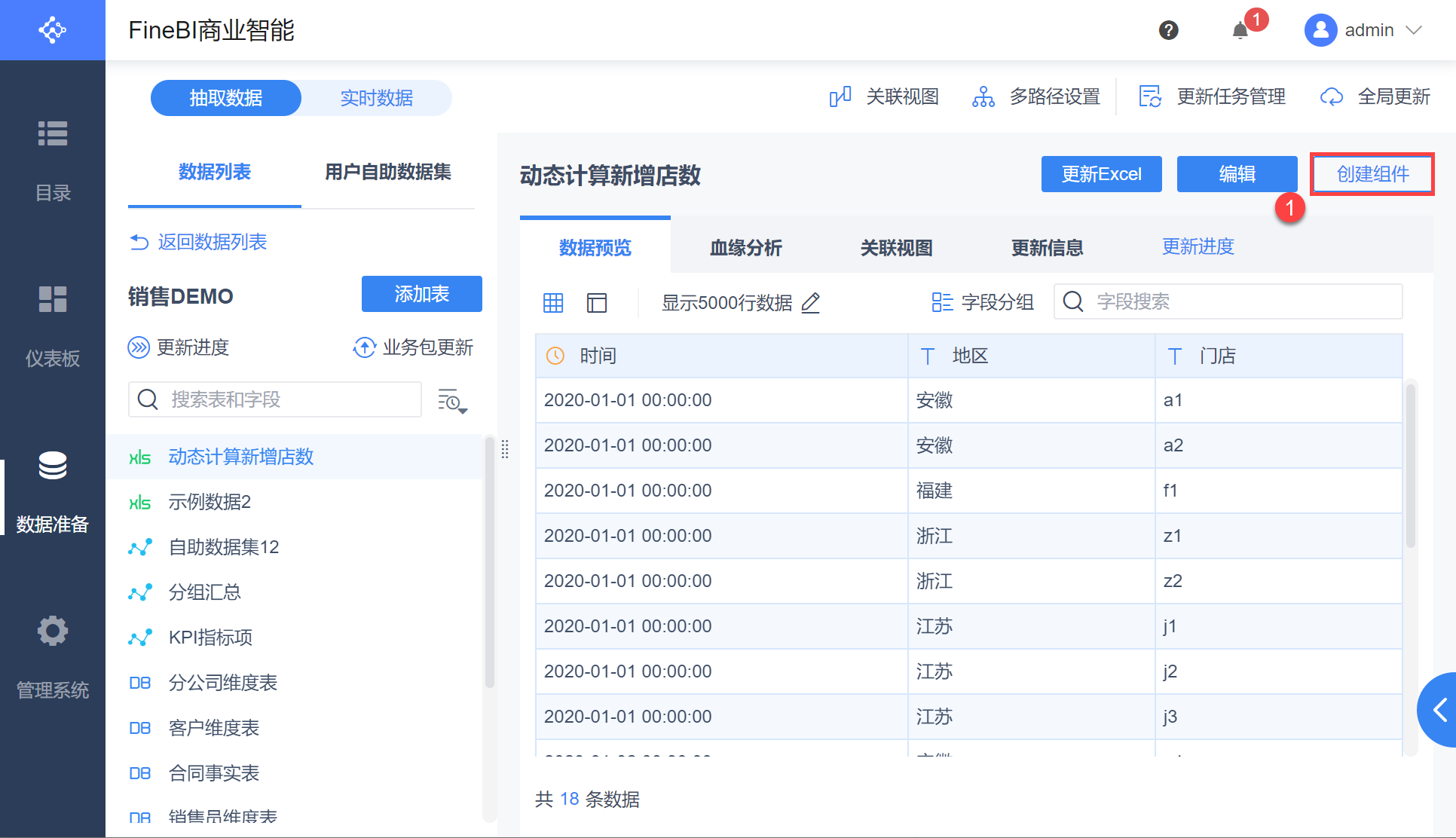Toggle field grouping (字段分组)
This screenshot has width=1456, height=838.
click(x=983, y=302)
